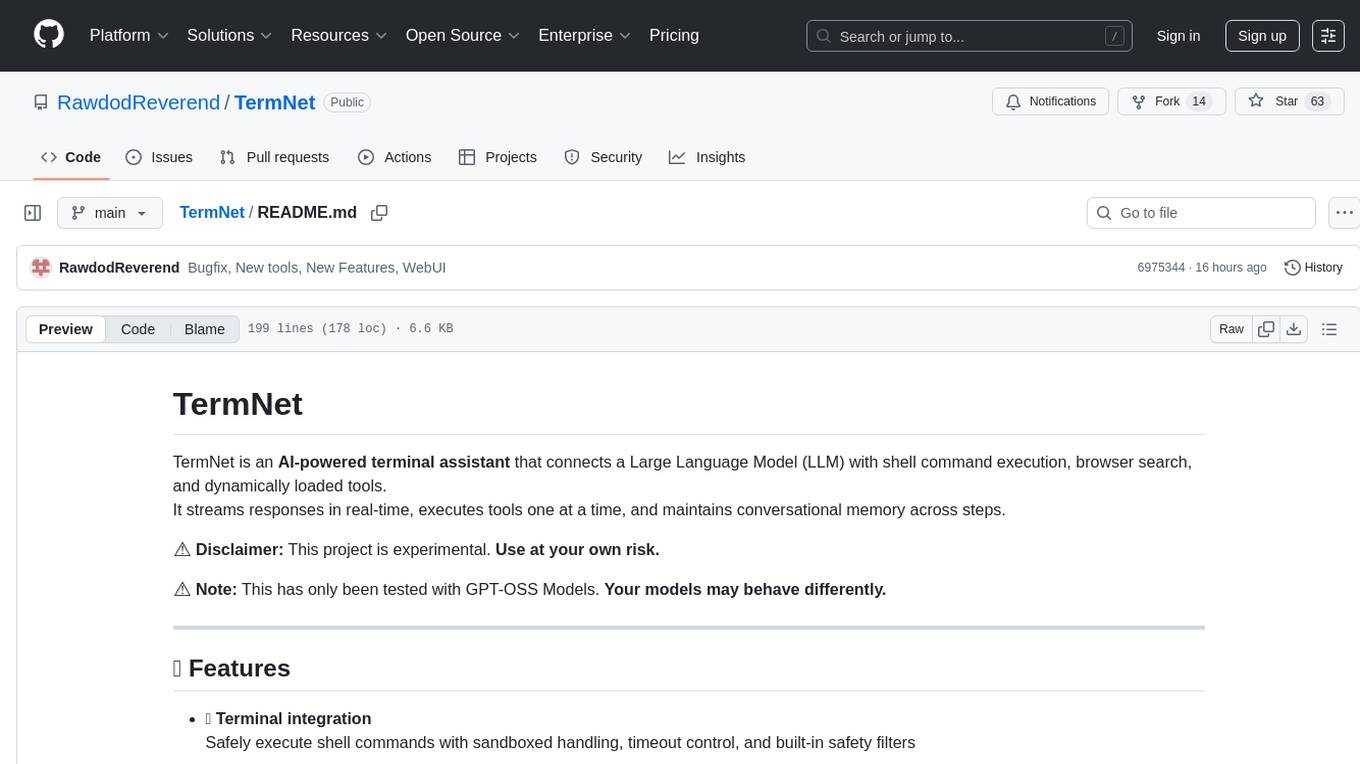
Task: Open the RawdodReverend owner link
Action: pyautogui.click(x=139, y=102)
